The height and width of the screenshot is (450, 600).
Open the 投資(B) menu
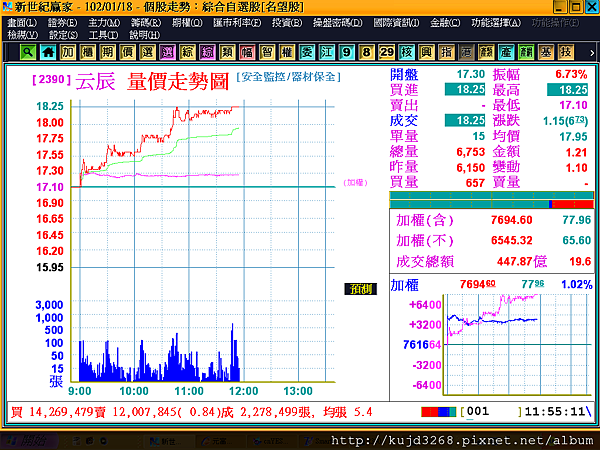(x=287, y=23)
